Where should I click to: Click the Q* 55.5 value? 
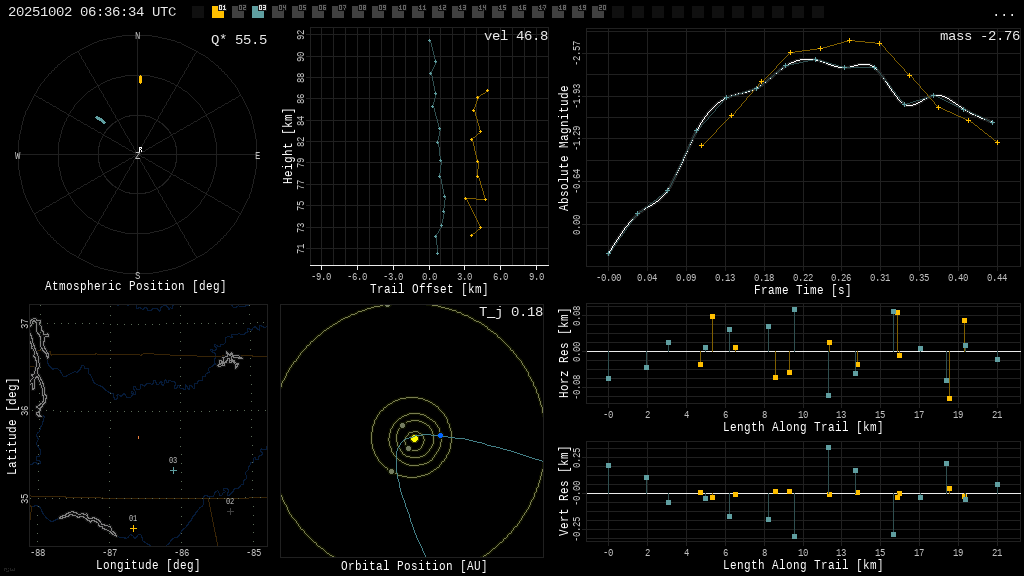(238, 40)
